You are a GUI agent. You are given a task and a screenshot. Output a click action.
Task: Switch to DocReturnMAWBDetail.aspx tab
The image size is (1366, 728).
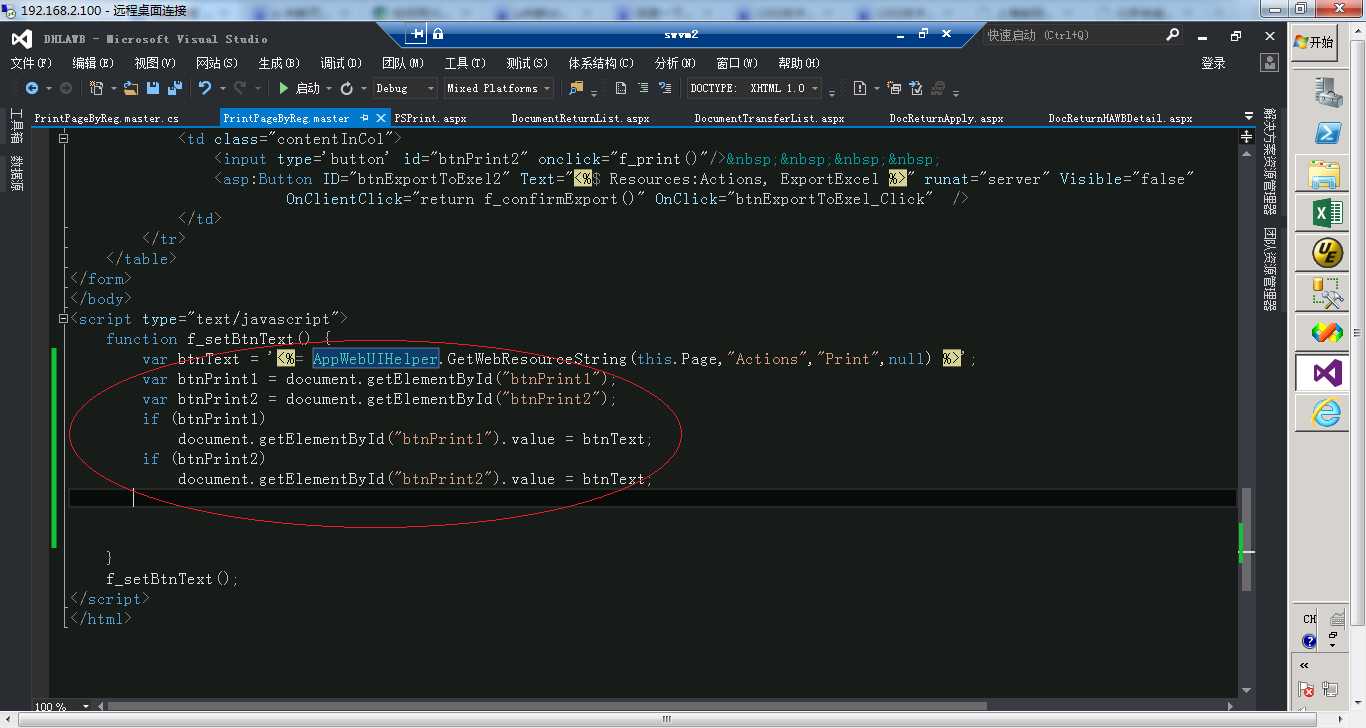(x=1120, y=118)
